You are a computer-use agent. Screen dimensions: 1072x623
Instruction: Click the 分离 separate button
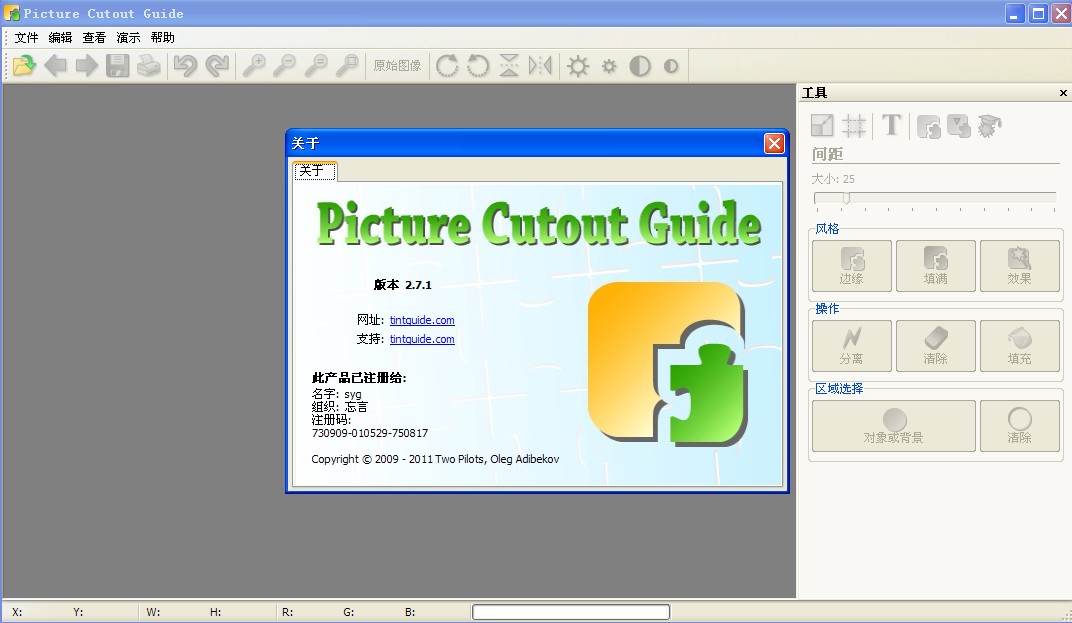pyautogui.click(x=851, y=346)
